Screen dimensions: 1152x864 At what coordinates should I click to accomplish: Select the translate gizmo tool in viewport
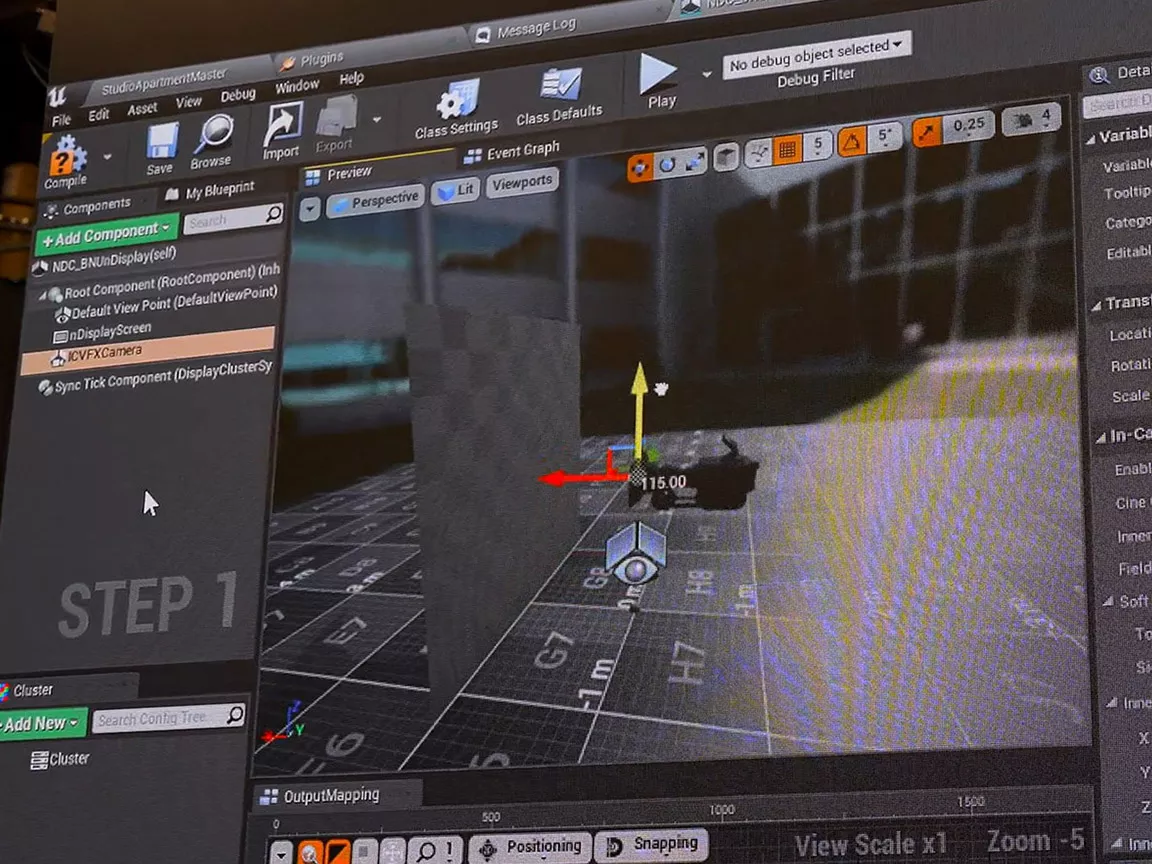640,168
